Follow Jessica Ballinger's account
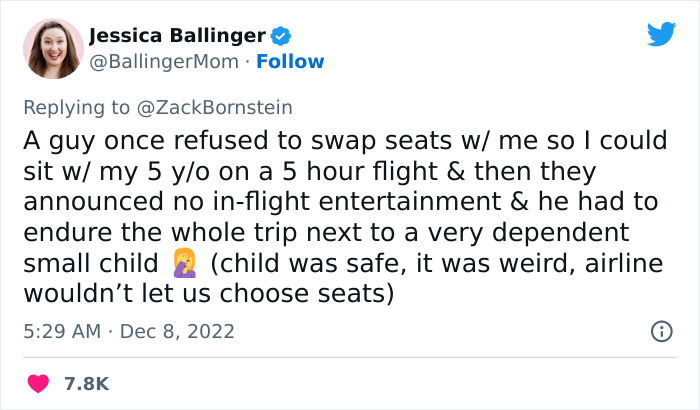The height and width of the screenshot is (410, 700). [x=290, y=61]
